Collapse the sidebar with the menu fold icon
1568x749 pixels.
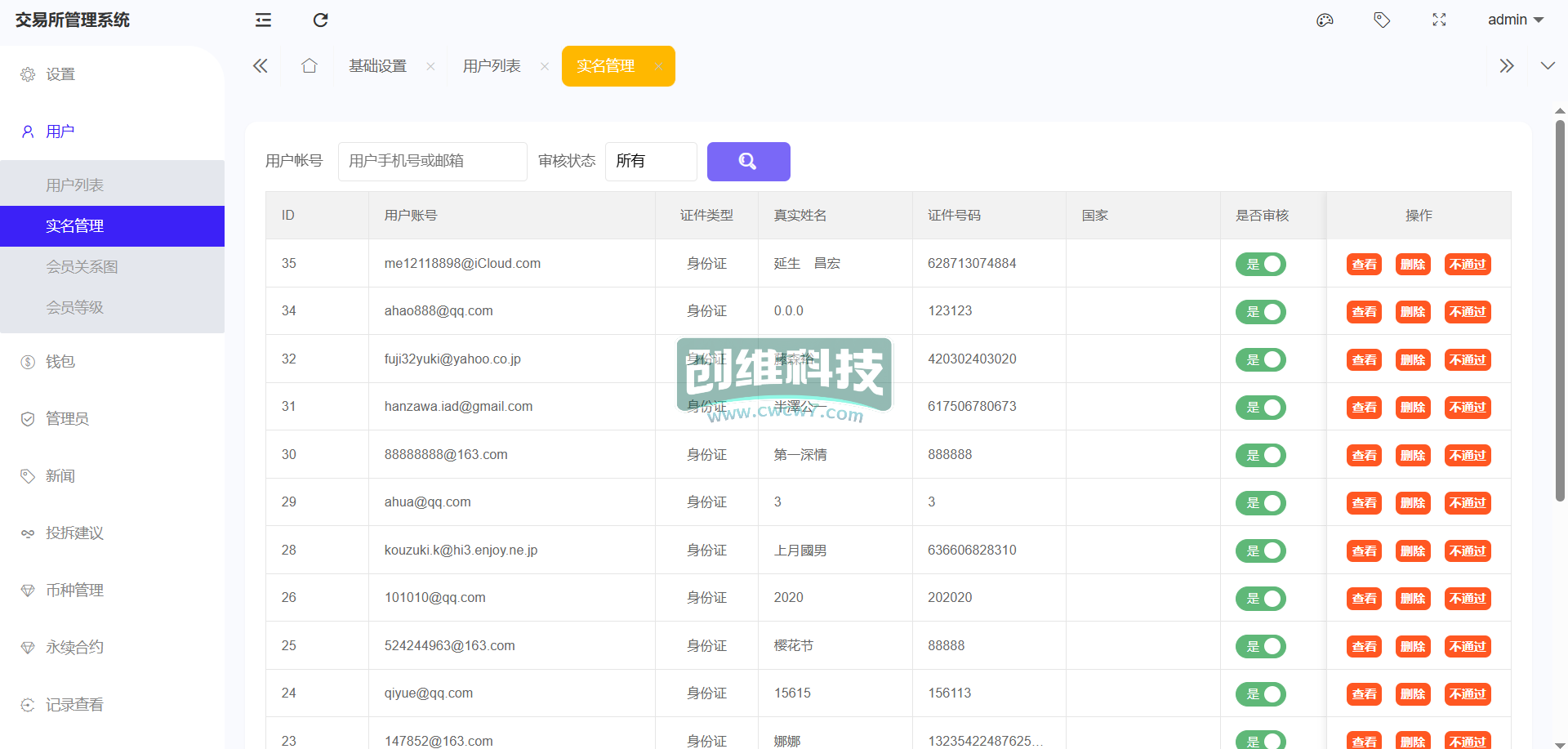pyautogui.click(x=263, y=20)
